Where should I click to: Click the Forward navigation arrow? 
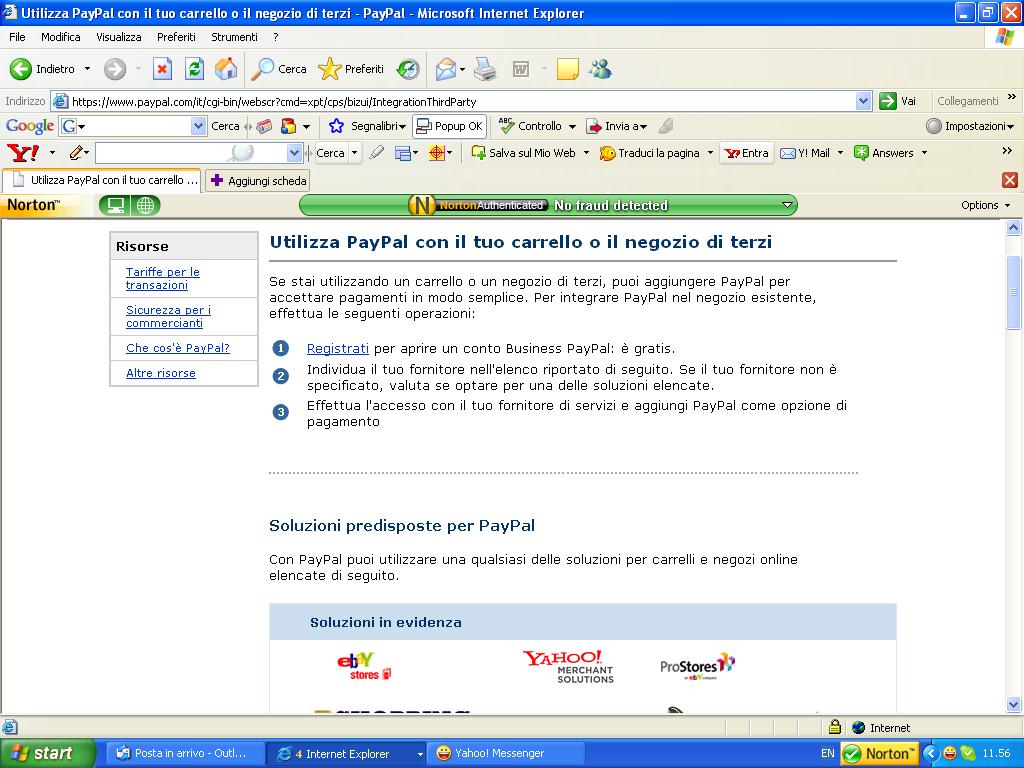tap(115, 69)
